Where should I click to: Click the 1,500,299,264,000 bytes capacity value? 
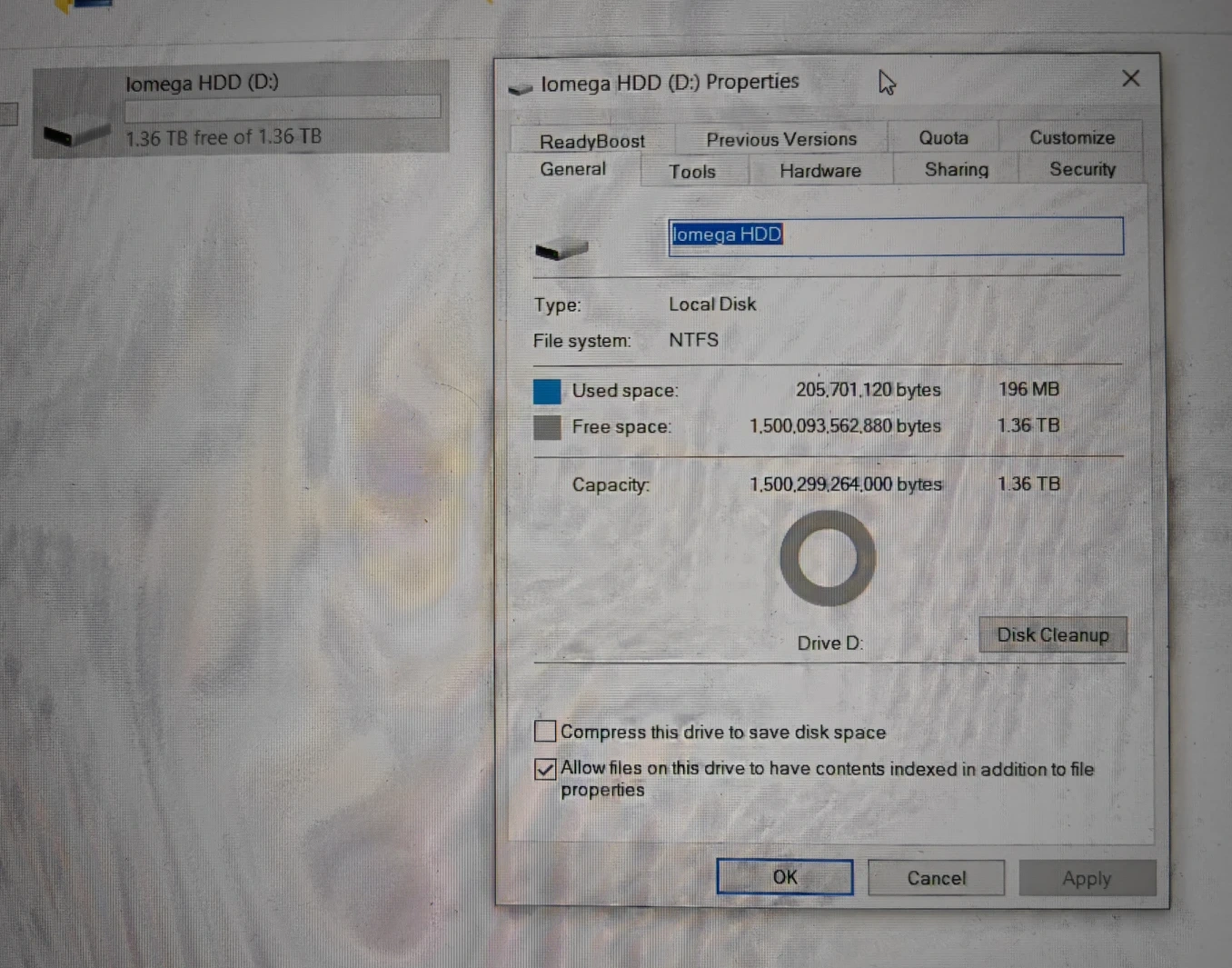(846, 484)
